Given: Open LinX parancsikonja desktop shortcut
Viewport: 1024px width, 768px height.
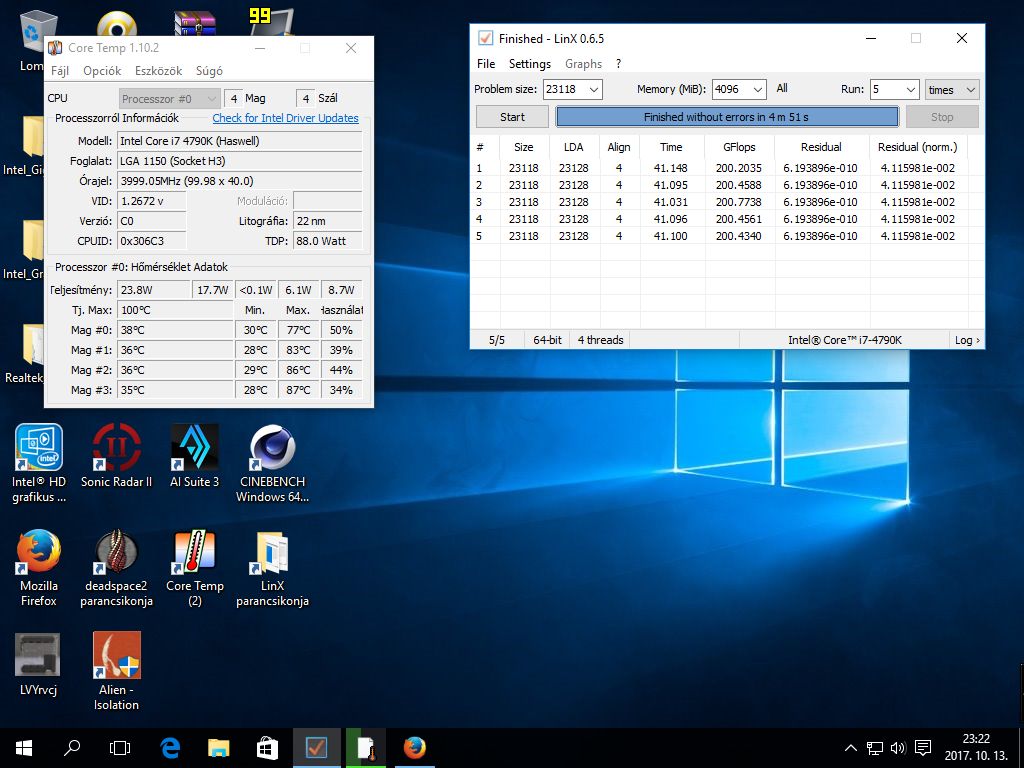Looking at the screenshot, I should click(x=272, y=568).
